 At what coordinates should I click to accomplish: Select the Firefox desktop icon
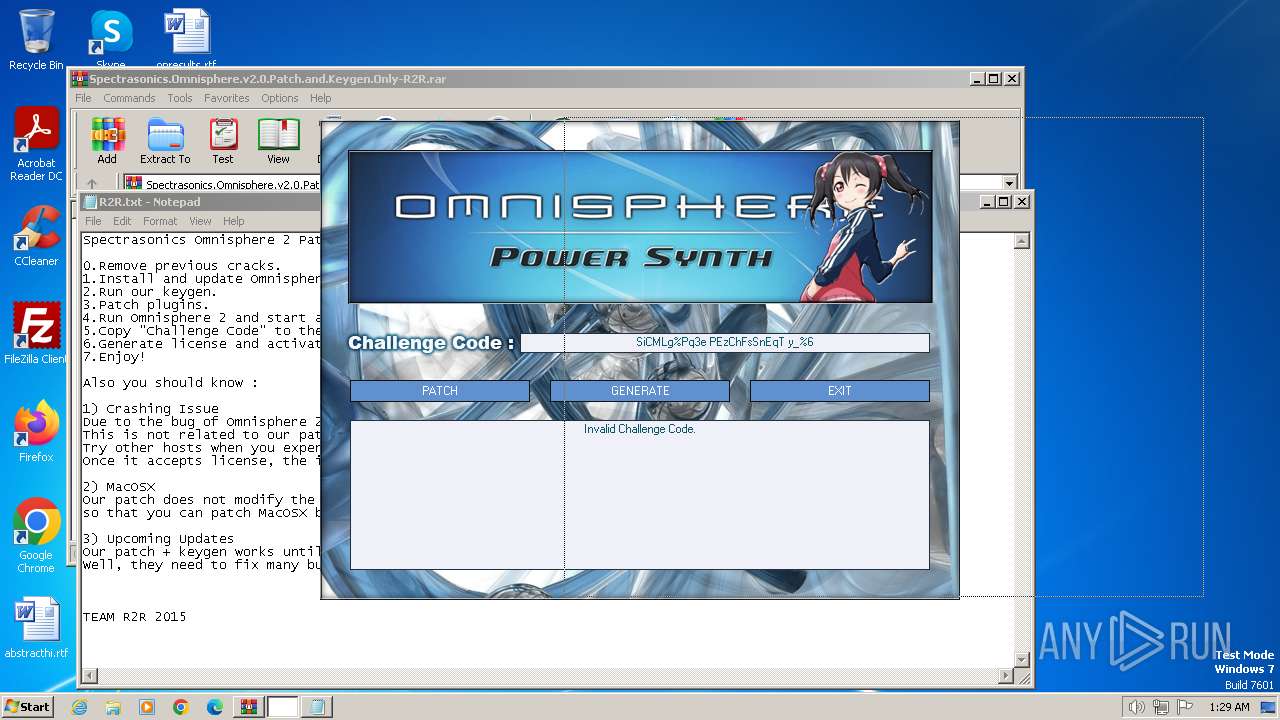tap(36, 431)
